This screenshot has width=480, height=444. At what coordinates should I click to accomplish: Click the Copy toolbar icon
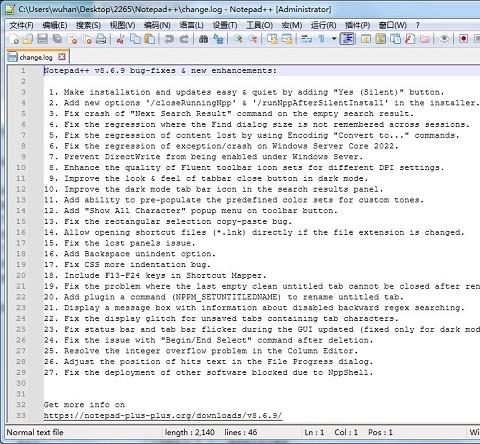click(x=135, y=39)
